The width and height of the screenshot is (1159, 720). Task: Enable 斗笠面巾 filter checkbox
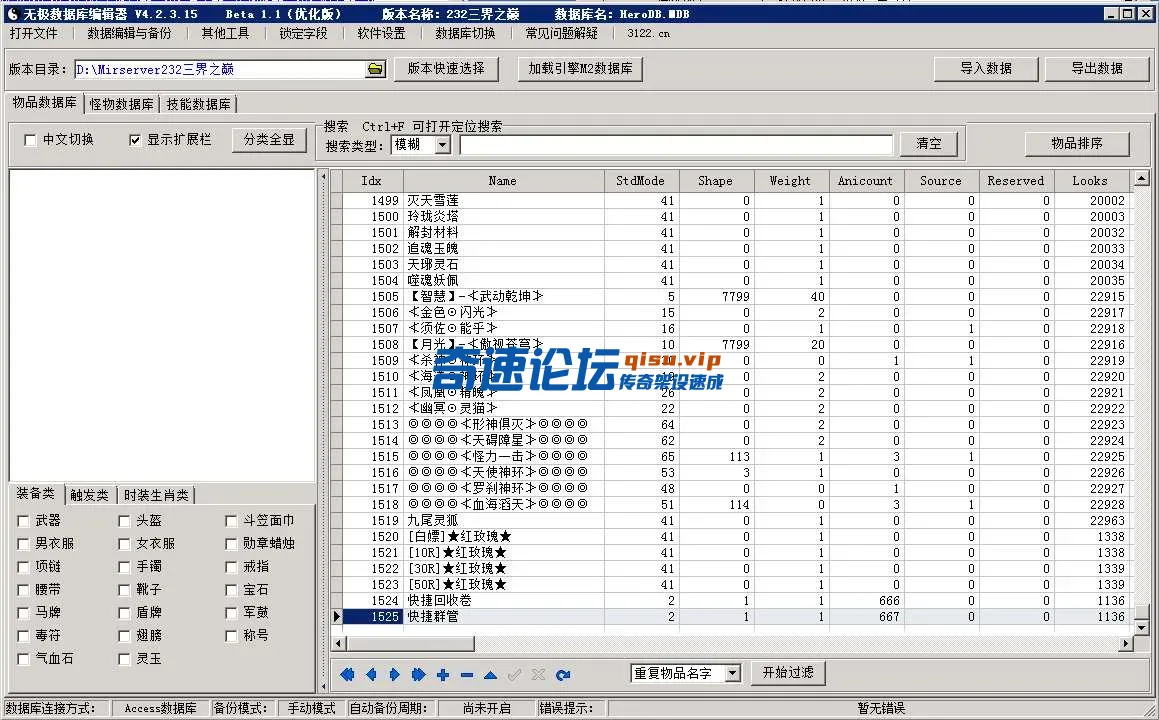coord(231,521)
